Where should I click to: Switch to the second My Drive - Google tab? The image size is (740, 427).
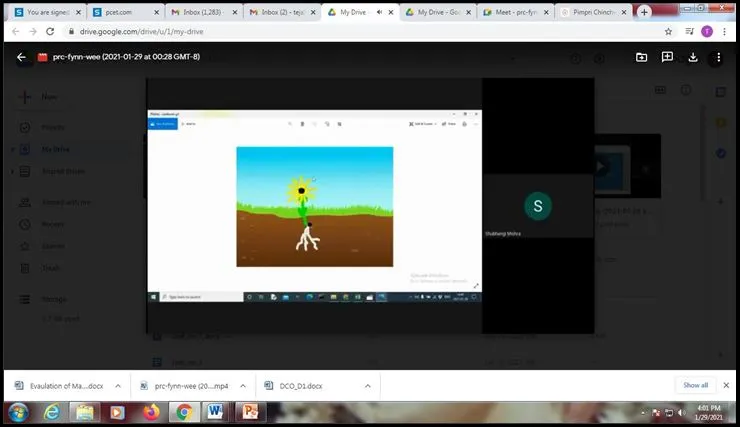438,12
